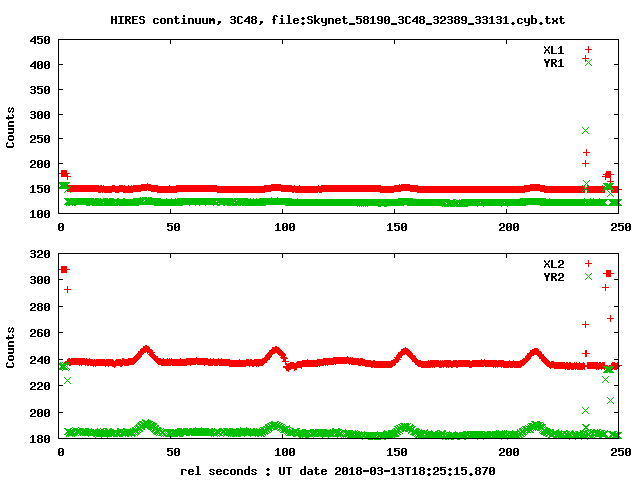Viewport: 640px width, 480px height.
Task: Click the 50 x-axis tick under the upper plot
Action: coord(173,227)
